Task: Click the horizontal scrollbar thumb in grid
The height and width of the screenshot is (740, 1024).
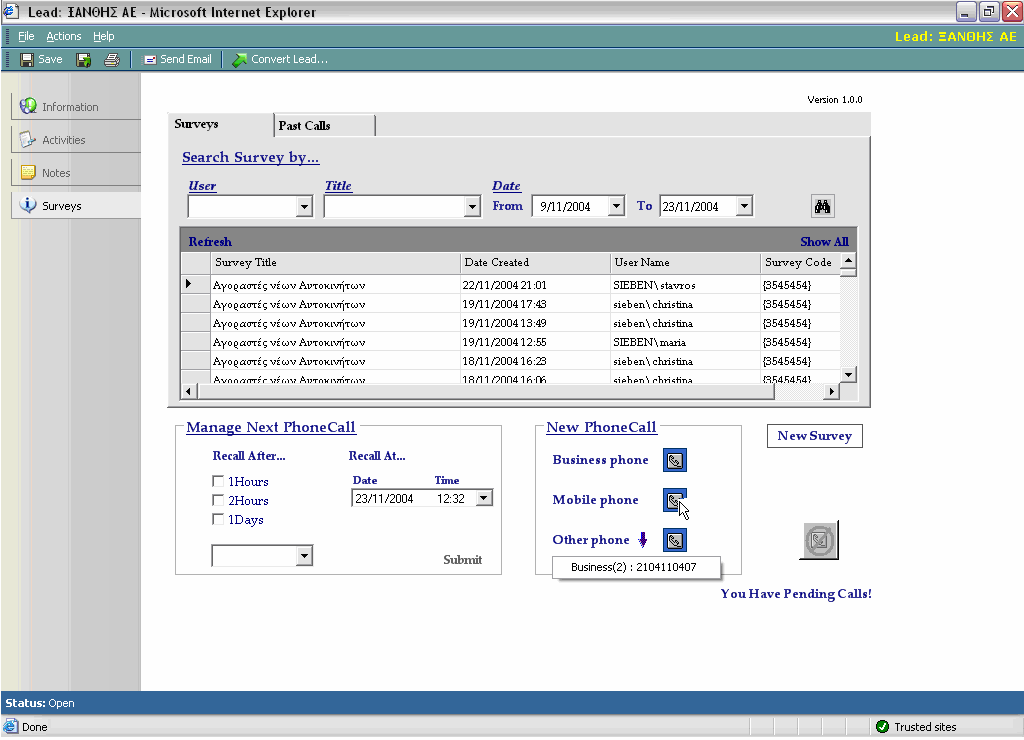Action: [485, 391]
